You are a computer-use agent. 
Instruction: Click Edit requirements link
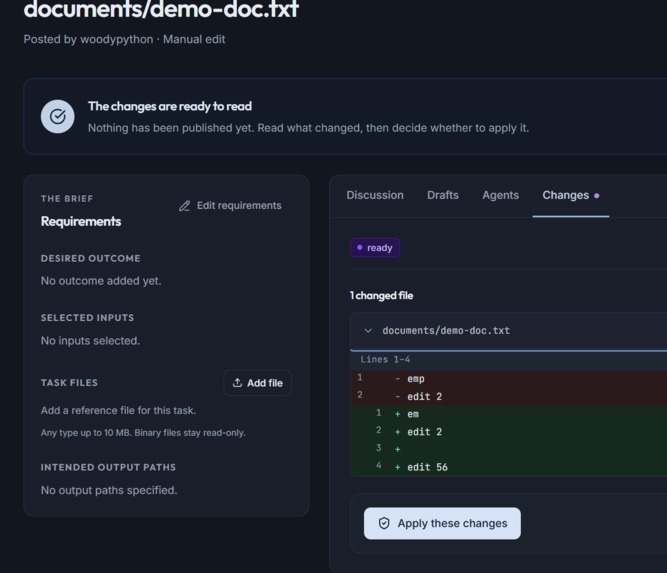coord(230,206)
